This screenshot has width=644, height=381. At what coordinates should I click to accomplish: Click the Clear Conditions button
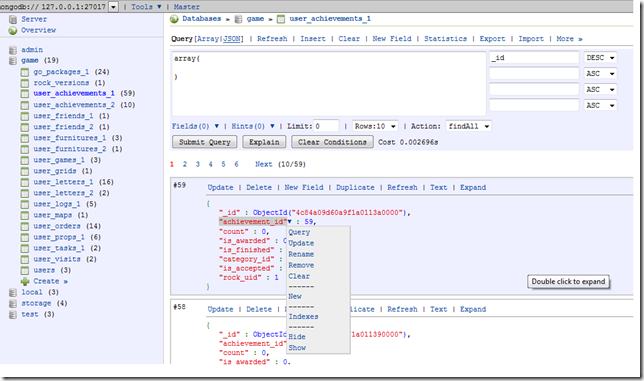[332, 142]
